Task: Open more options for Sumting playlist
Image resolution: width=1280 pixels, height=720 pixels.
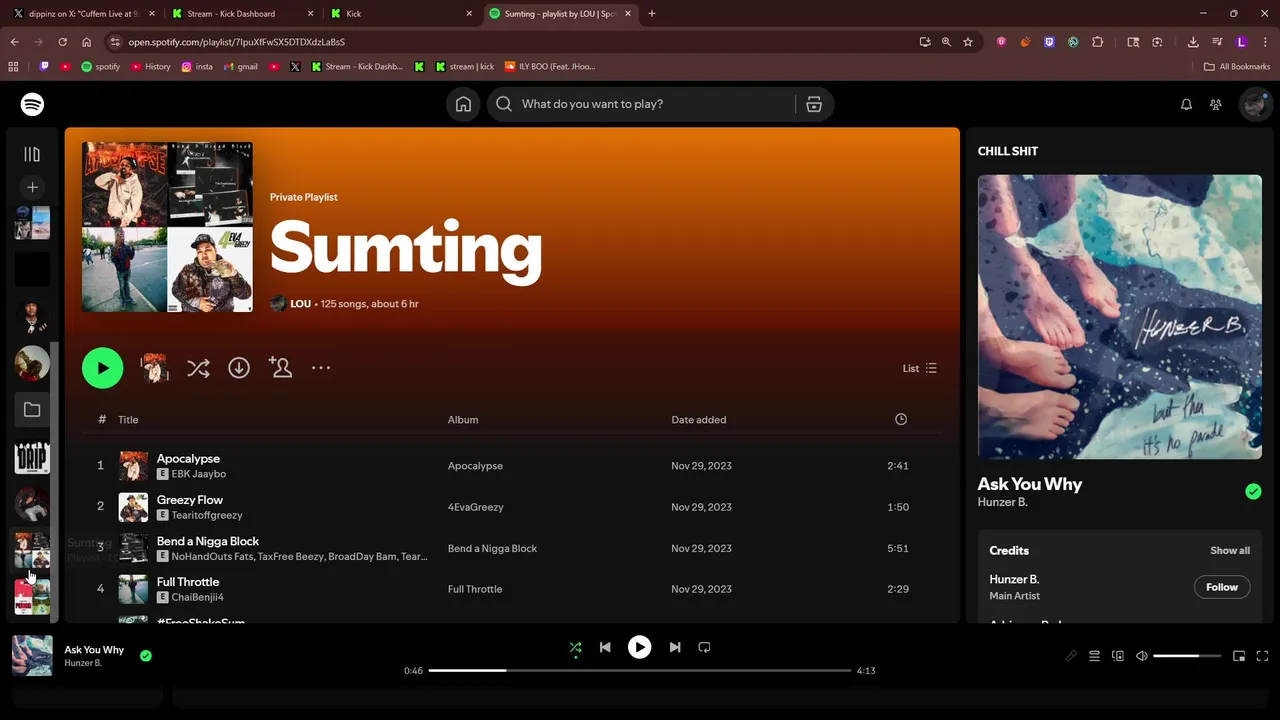Action: click(321, 368)
